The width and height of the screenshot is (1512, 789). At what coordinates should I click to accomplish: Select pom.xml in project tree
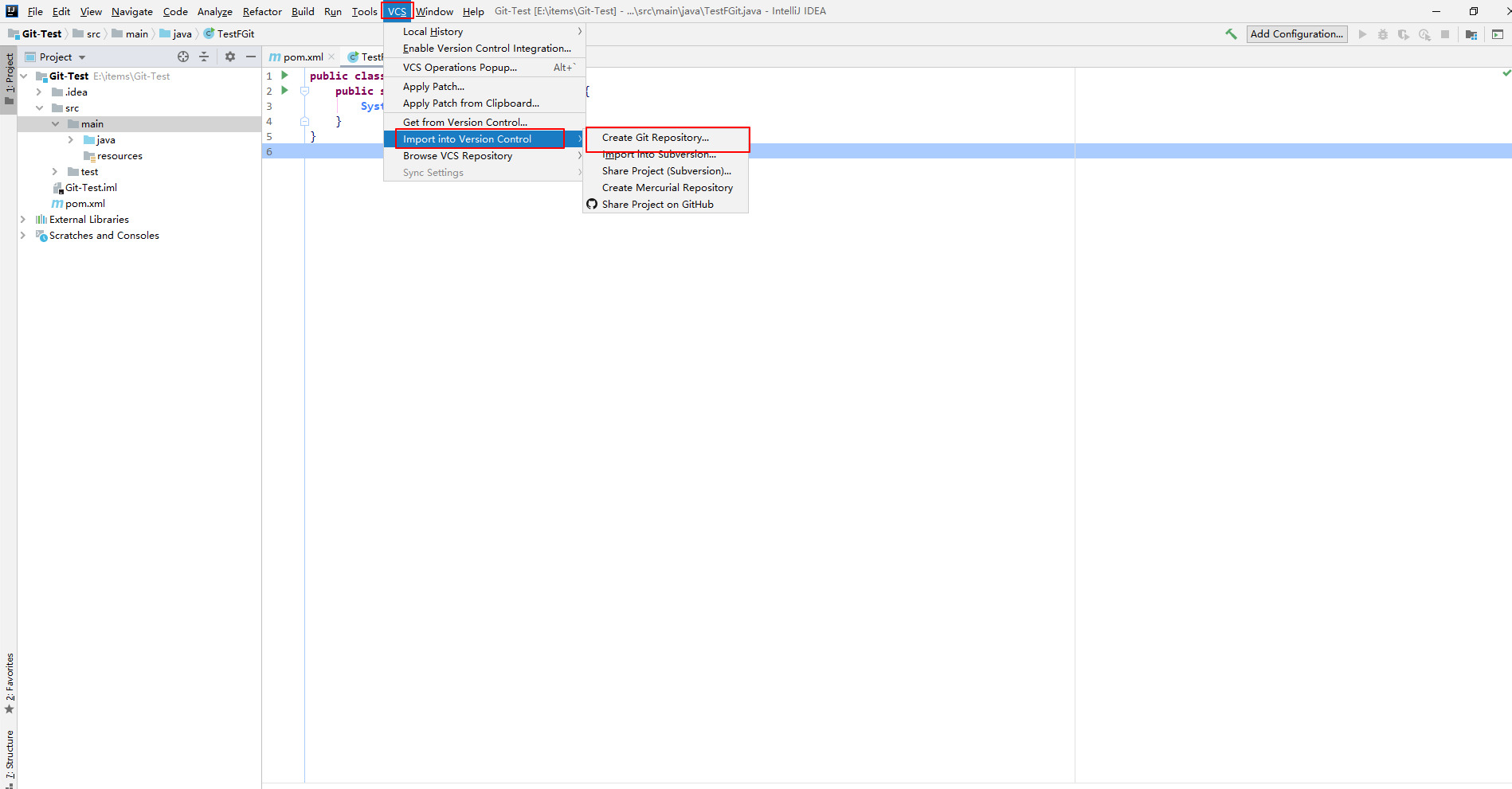tap(84, 204)
